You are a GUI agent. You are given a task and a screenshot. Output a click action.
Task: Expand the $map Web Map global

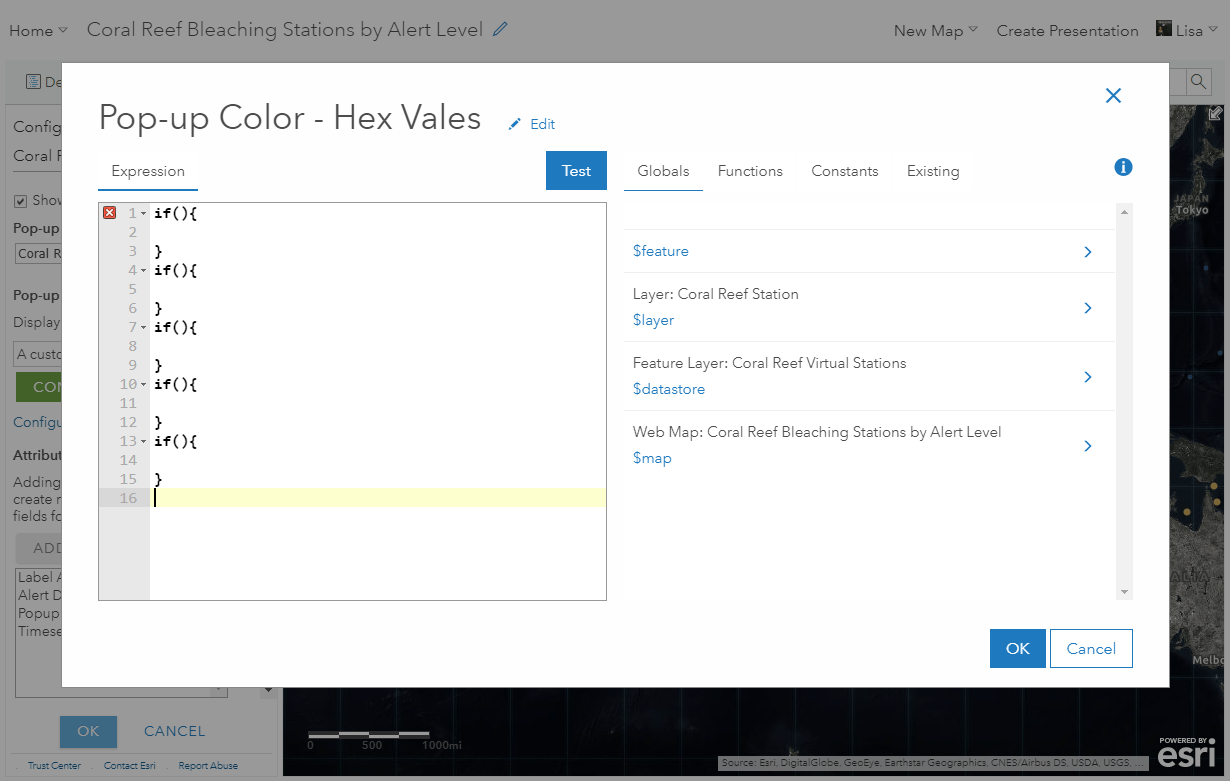tap(1088, 446)
